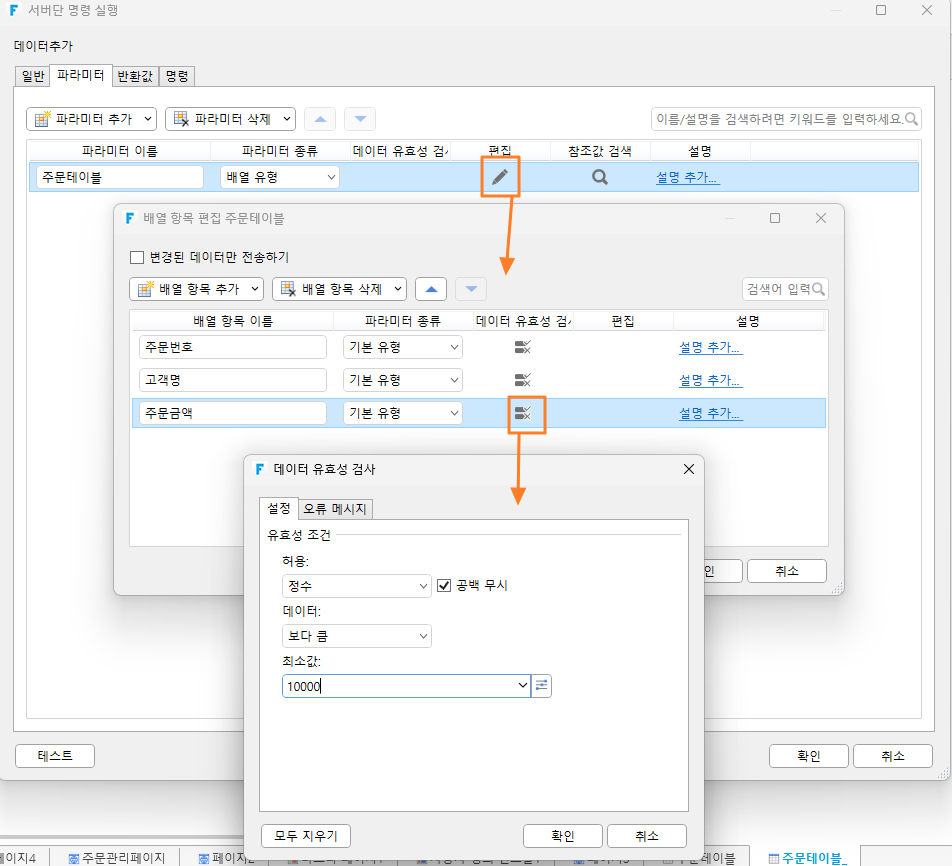Close the 배열 항목 편집 window
The height and width of the screenshot is (866, 952).
(821, 218)
